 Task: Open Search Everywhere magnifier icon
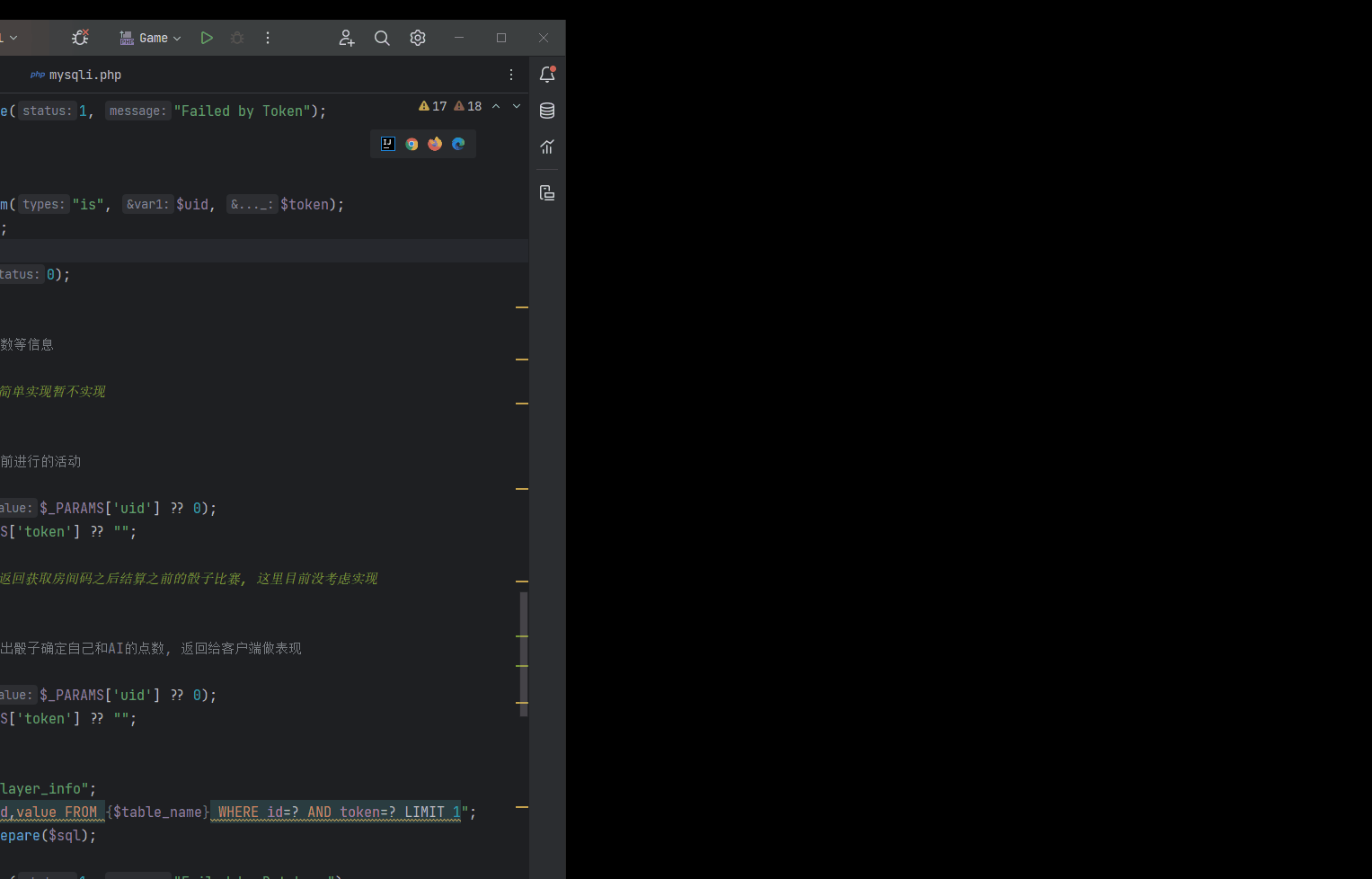[x=382, y=38]
